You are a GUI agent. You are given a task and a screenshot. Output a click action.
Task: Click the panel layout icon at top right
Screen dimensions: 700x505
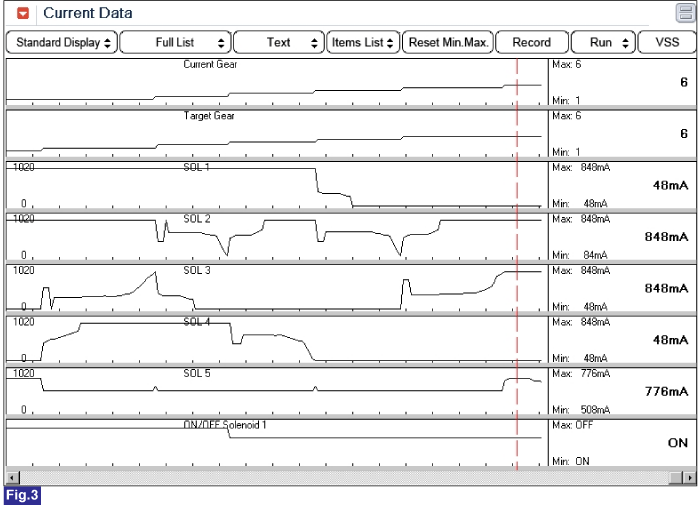click(685, 13)
